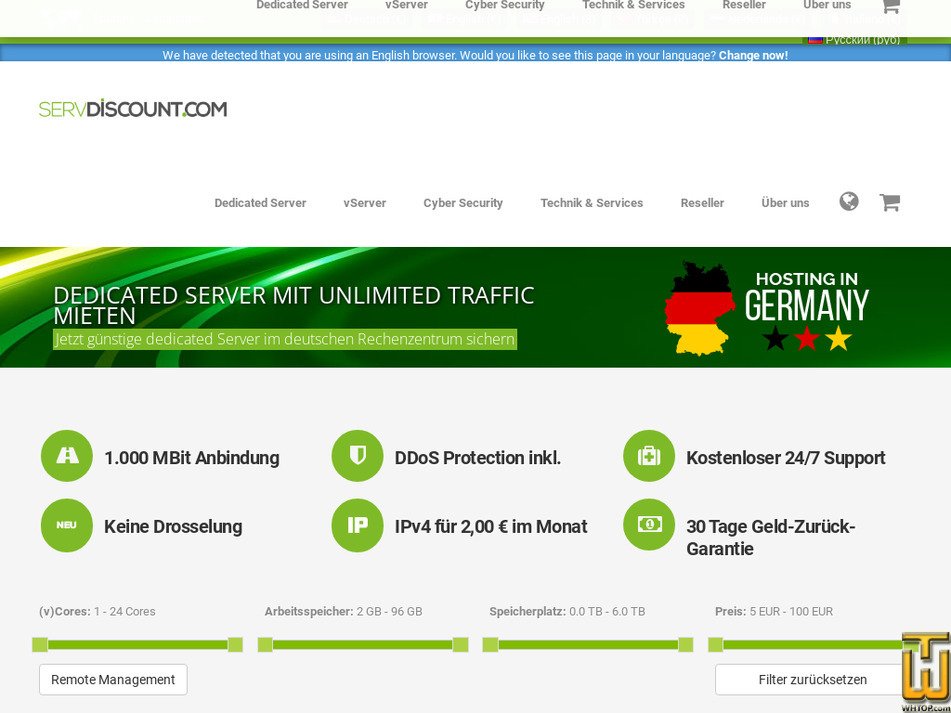951x713 pixels.
Task: Click the IPv4 IP circle icon
Action: click(x=357, y=526)
